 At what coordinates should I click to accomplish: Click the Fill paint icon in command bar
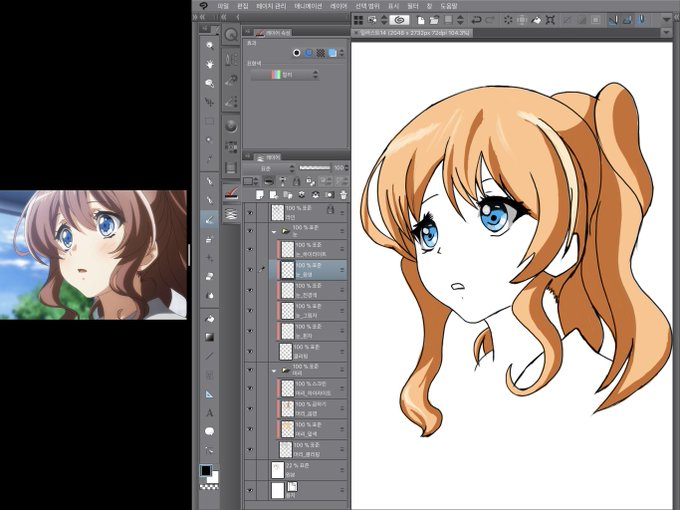pyautogui.click(x=536, y=20)
